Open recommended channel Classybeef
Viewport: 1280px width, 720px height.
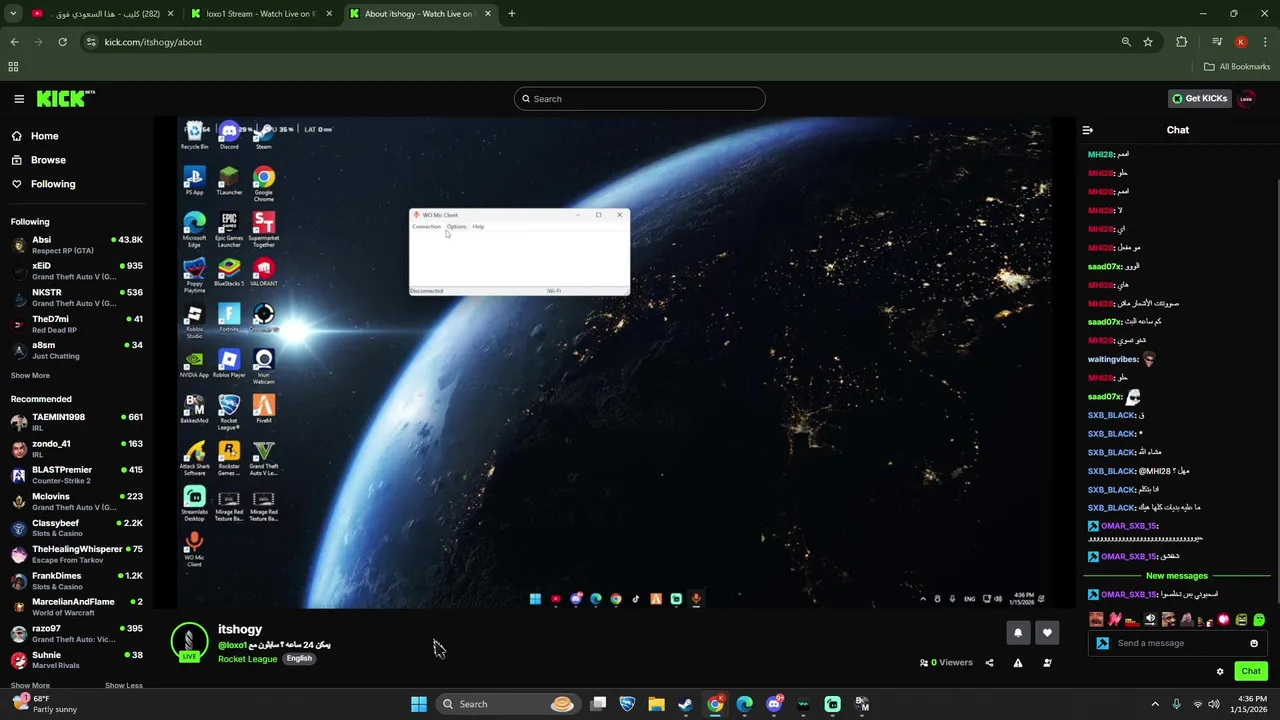(x=77, y=528)
